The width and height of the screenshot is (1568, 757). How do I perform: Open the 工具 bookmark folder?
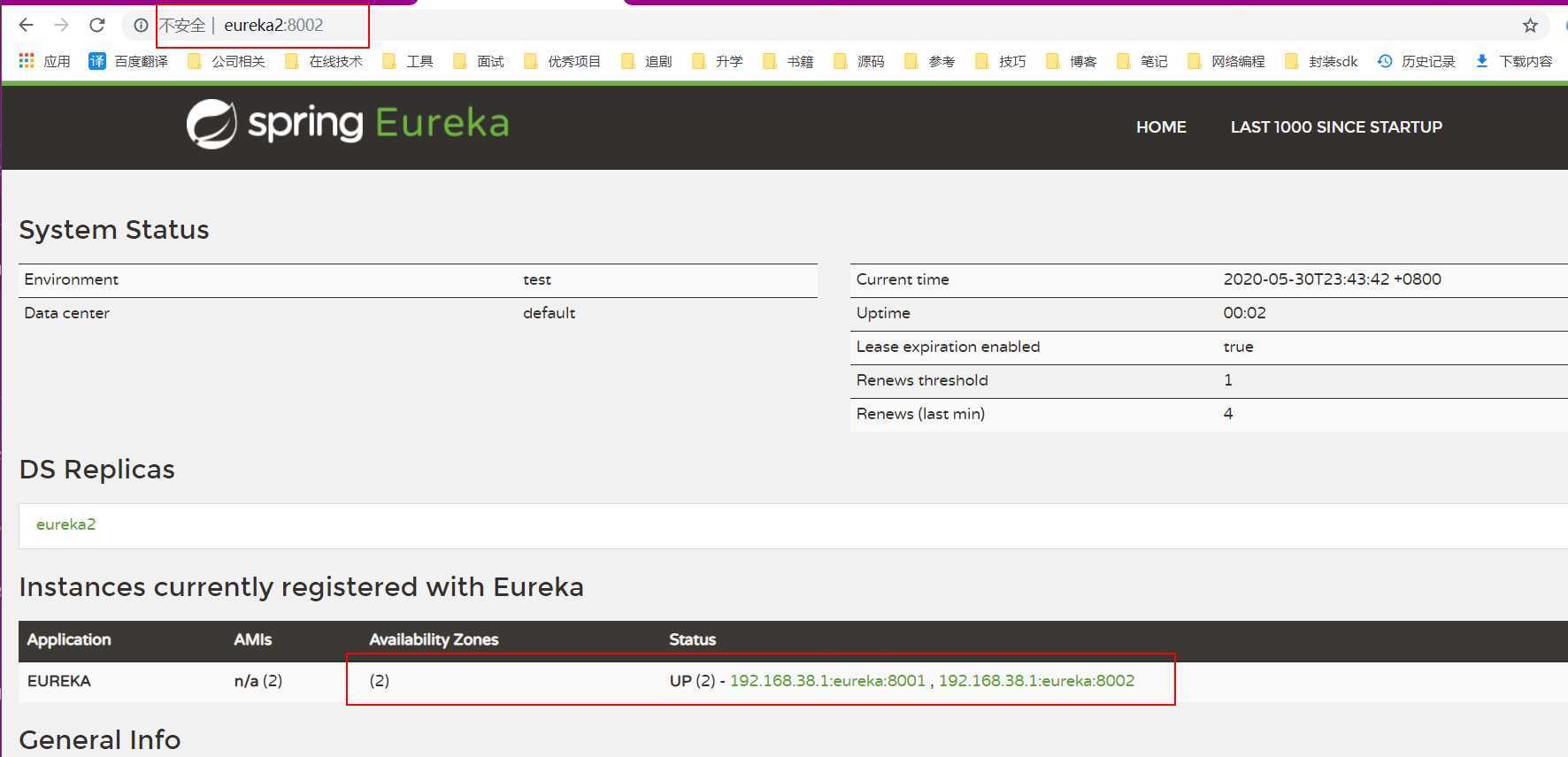pos(408,61)
